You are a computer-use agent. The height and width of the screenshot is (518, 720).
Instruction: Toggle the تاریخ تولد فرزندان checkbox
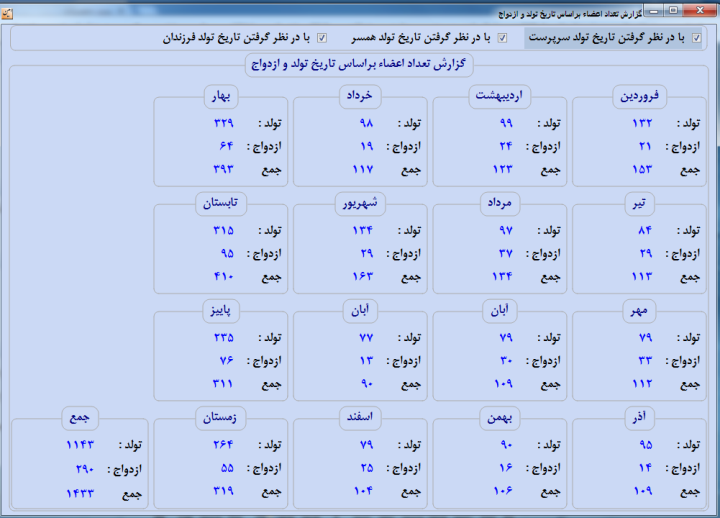coord(322,38)
